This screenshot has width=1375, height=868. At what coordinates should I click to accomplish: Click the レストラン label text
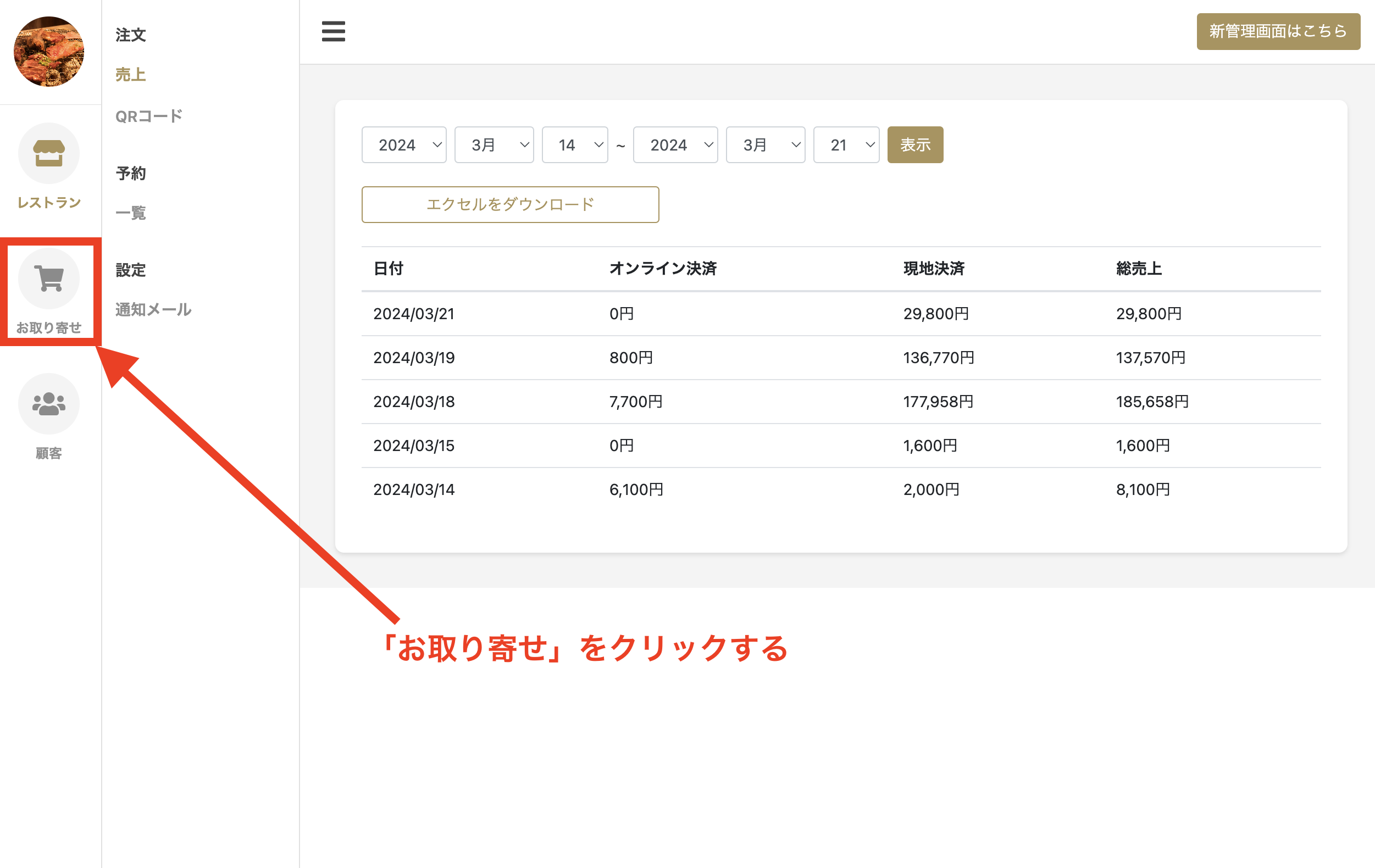click(x=49, y=202)
